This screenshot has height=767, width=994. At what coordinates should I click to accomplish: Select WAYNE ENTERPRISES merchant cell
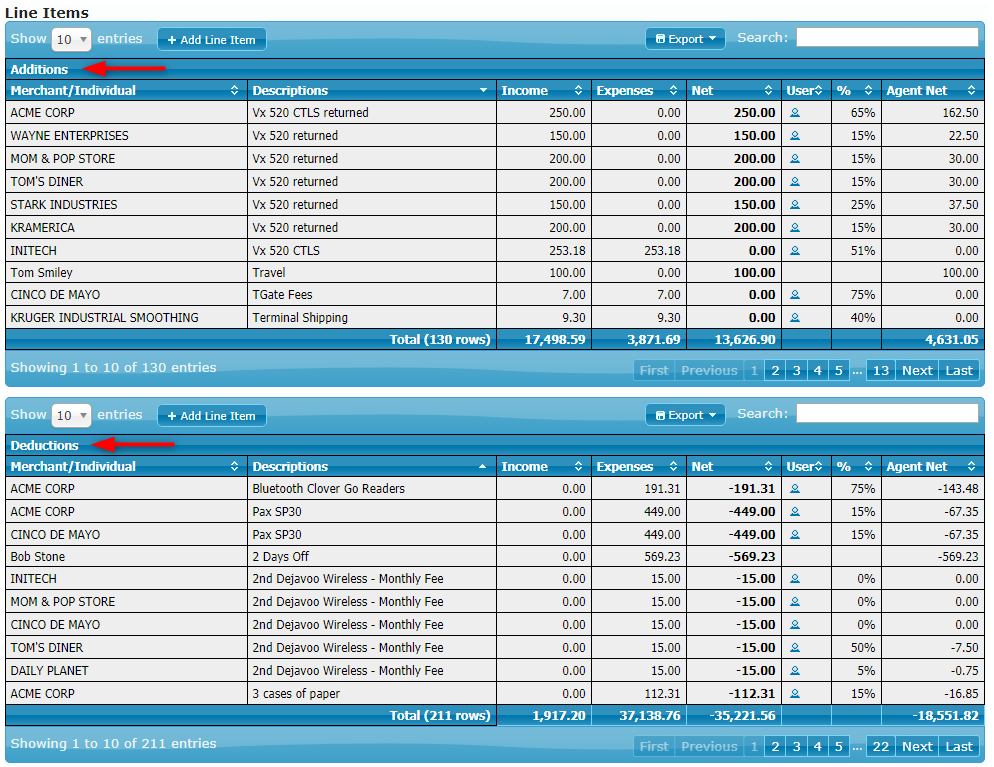(126, 136)
